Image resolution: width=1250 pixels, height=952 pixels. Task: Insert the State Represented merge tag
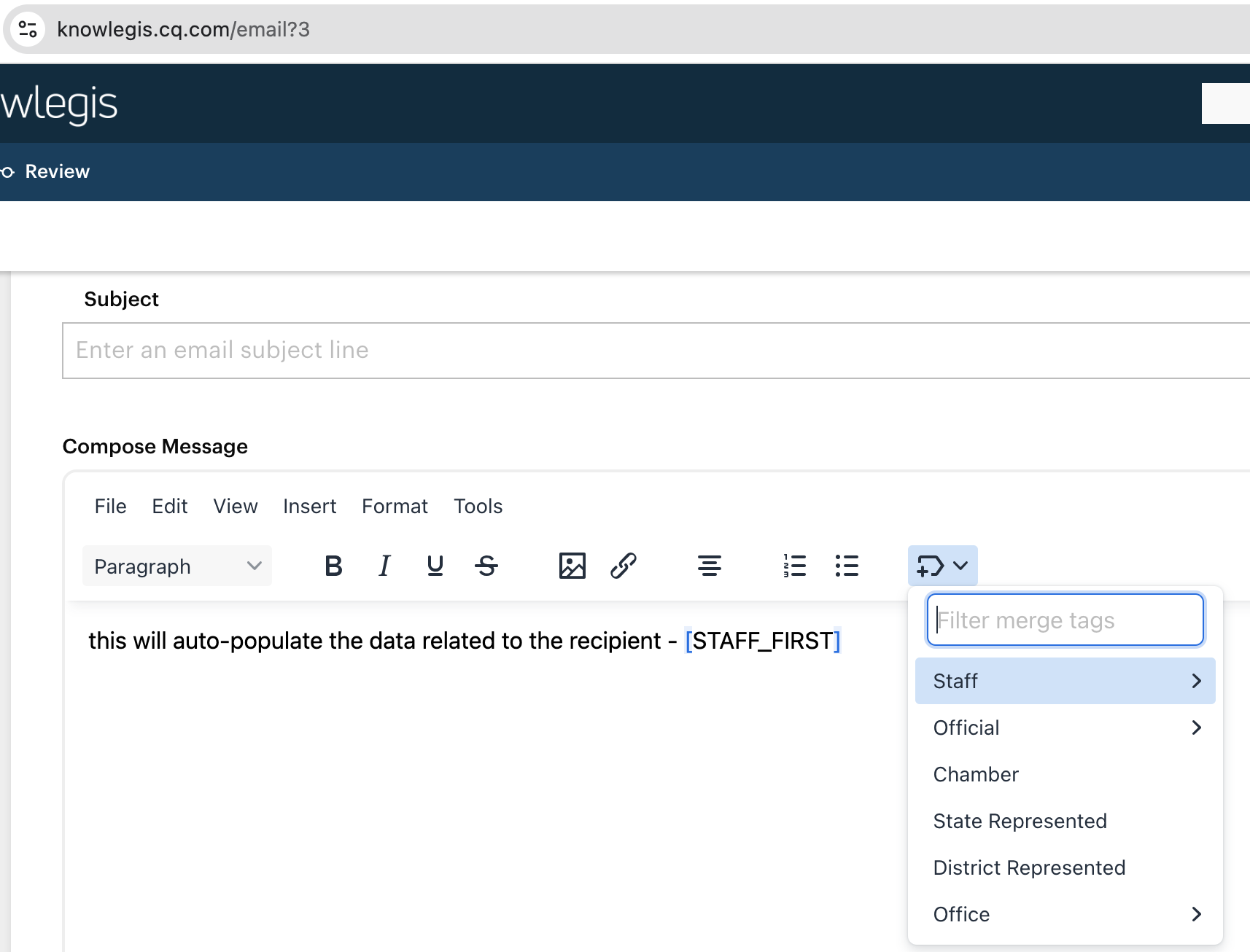point(1020,821)
